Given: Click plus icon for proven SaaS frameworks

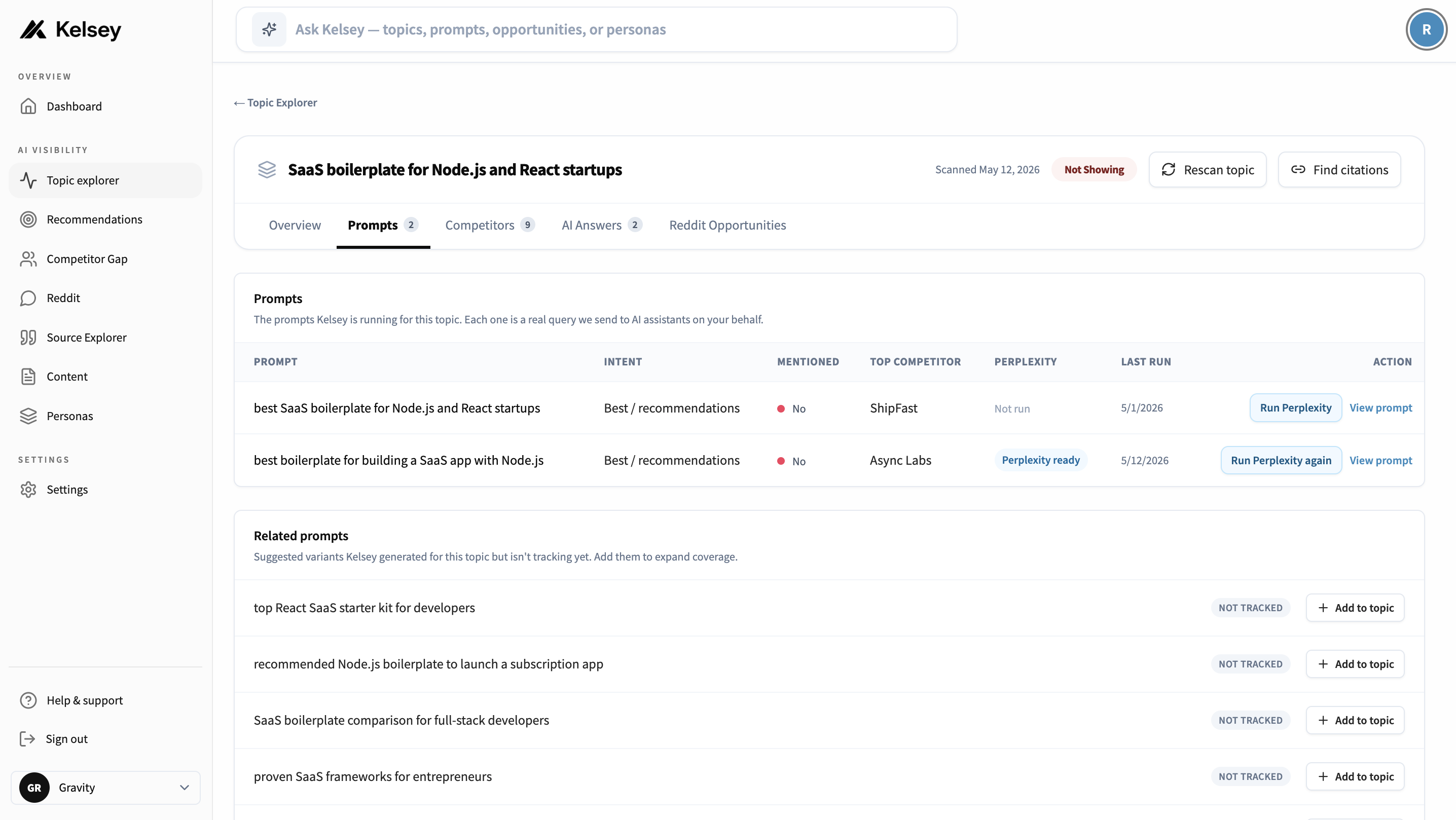Looking at the screenshot, I should tap(1323, 776).
